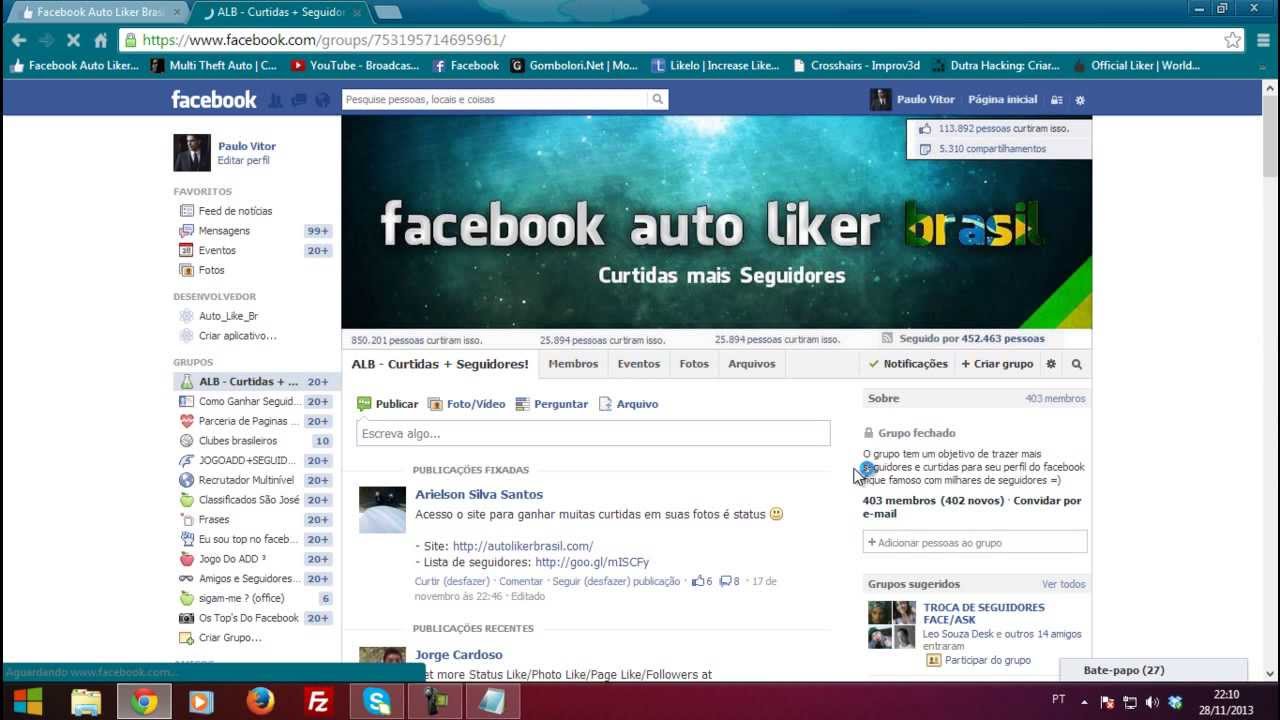Open privacy shortcuts lock icon

[x=1057, y=100]
